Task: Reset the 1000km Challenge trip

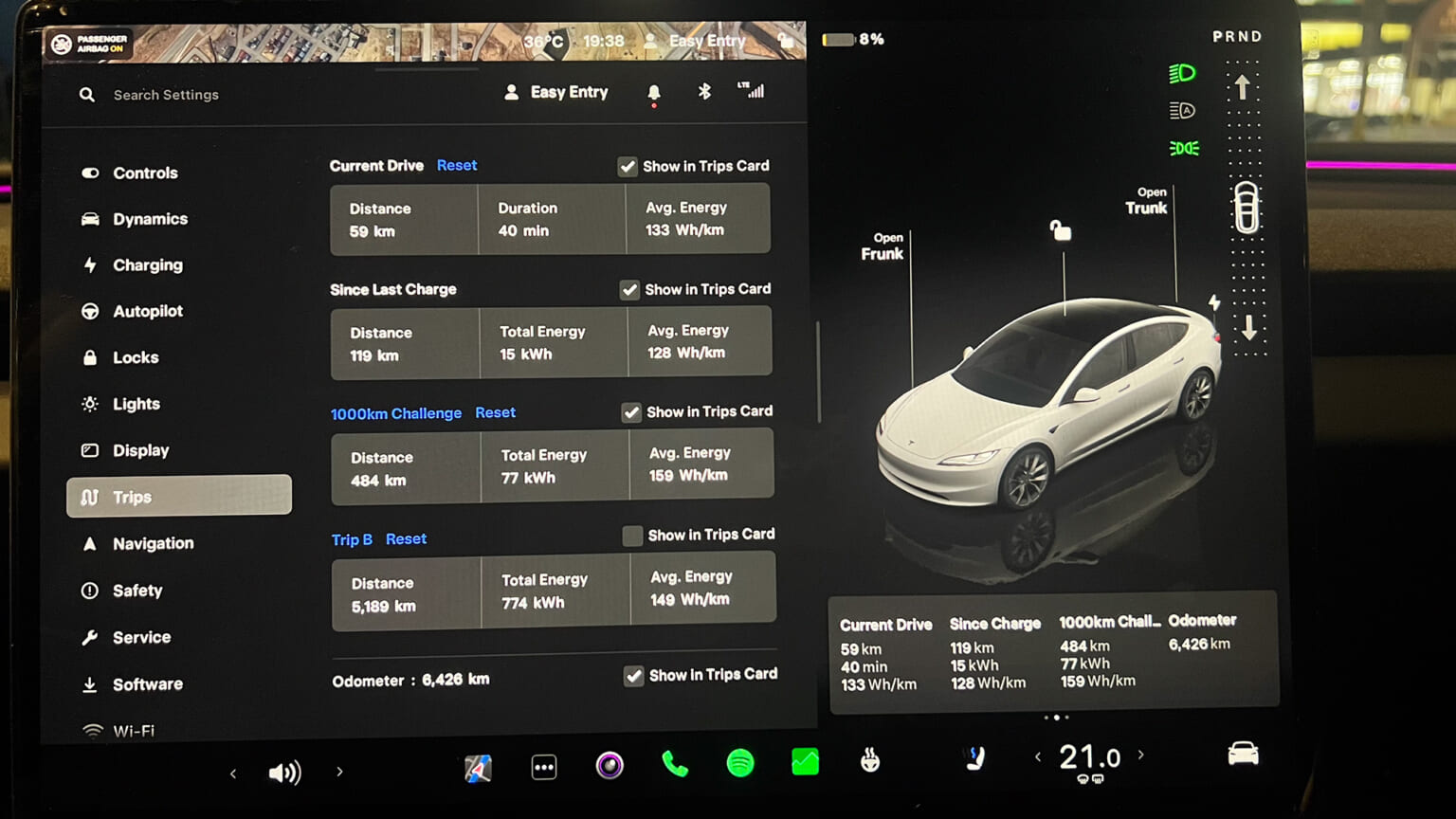Action: click(x=495, y=412)
